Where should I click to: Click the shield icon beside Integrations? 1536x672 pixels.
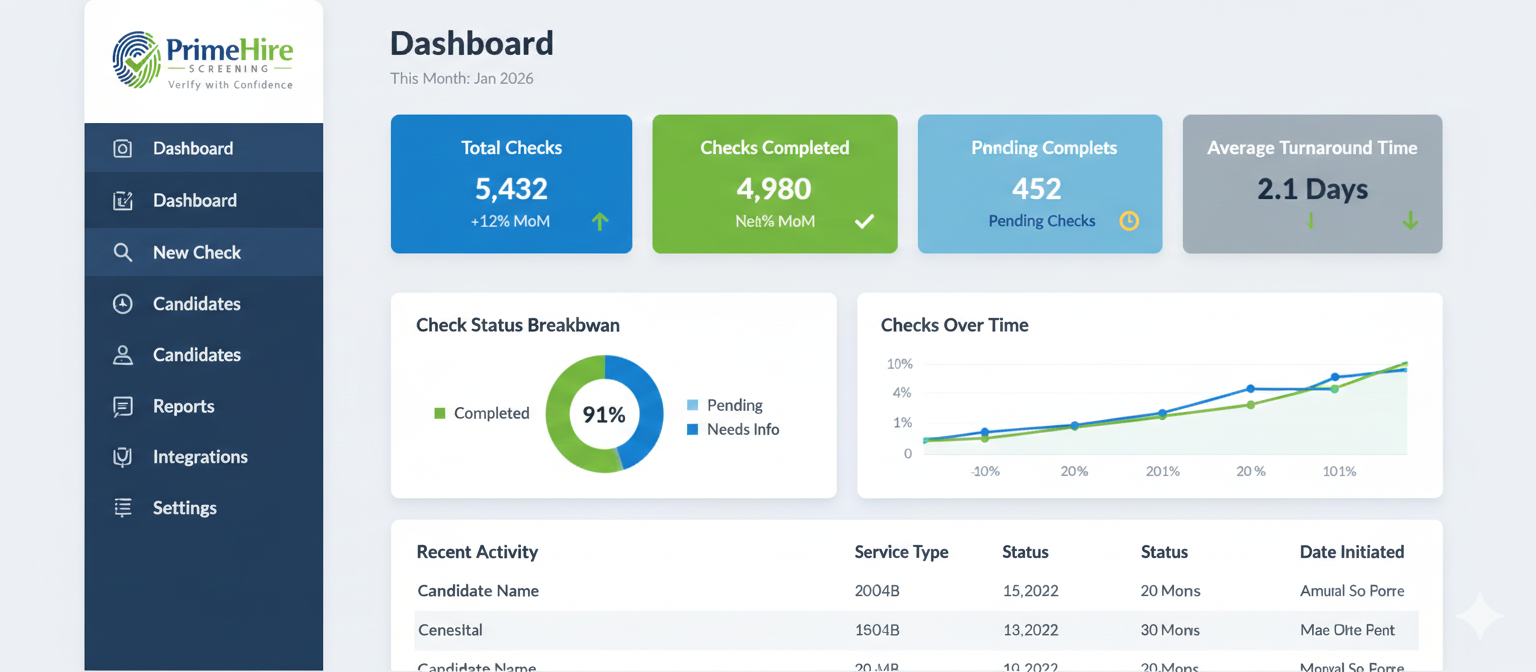coord(123,457)
